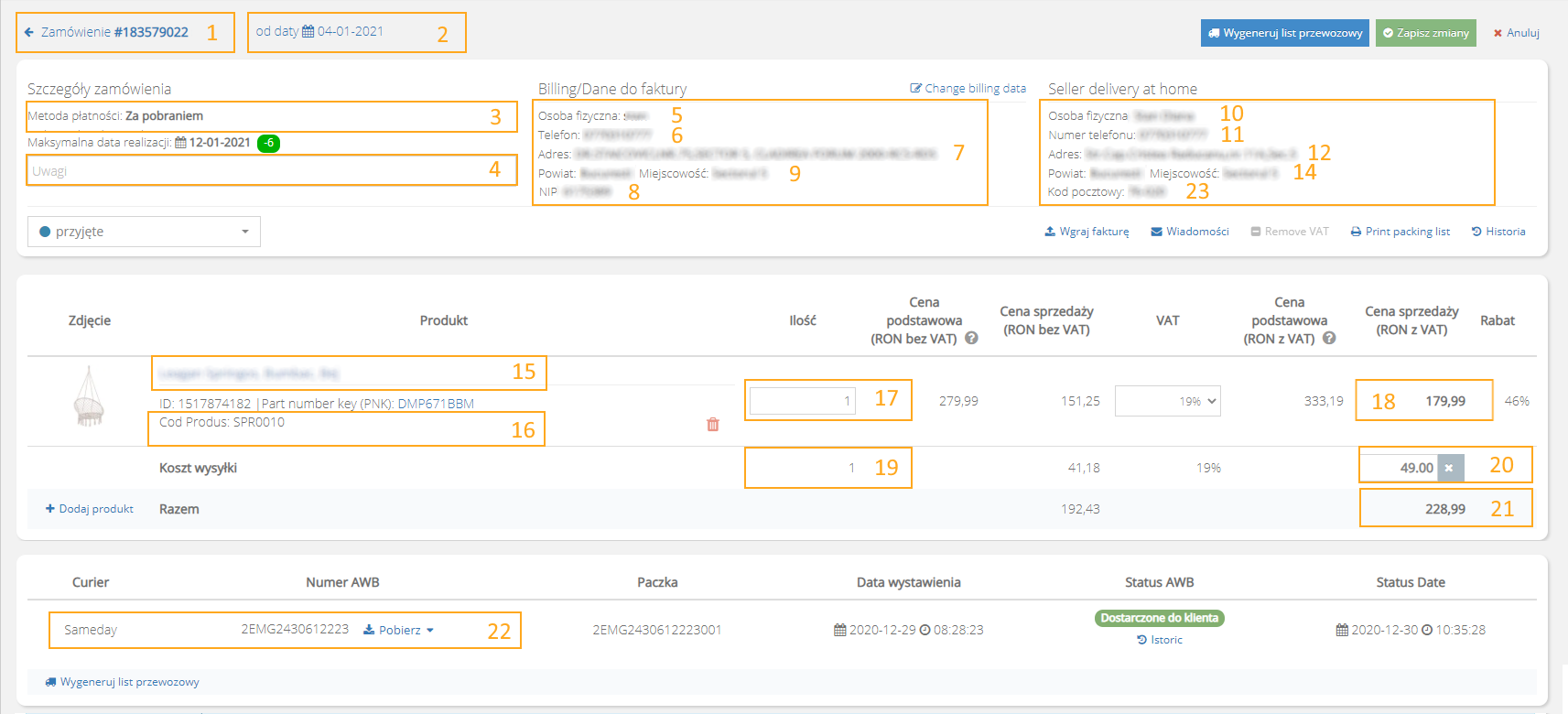Click Dodaj produkt to add product

click(x=90, y=509)
